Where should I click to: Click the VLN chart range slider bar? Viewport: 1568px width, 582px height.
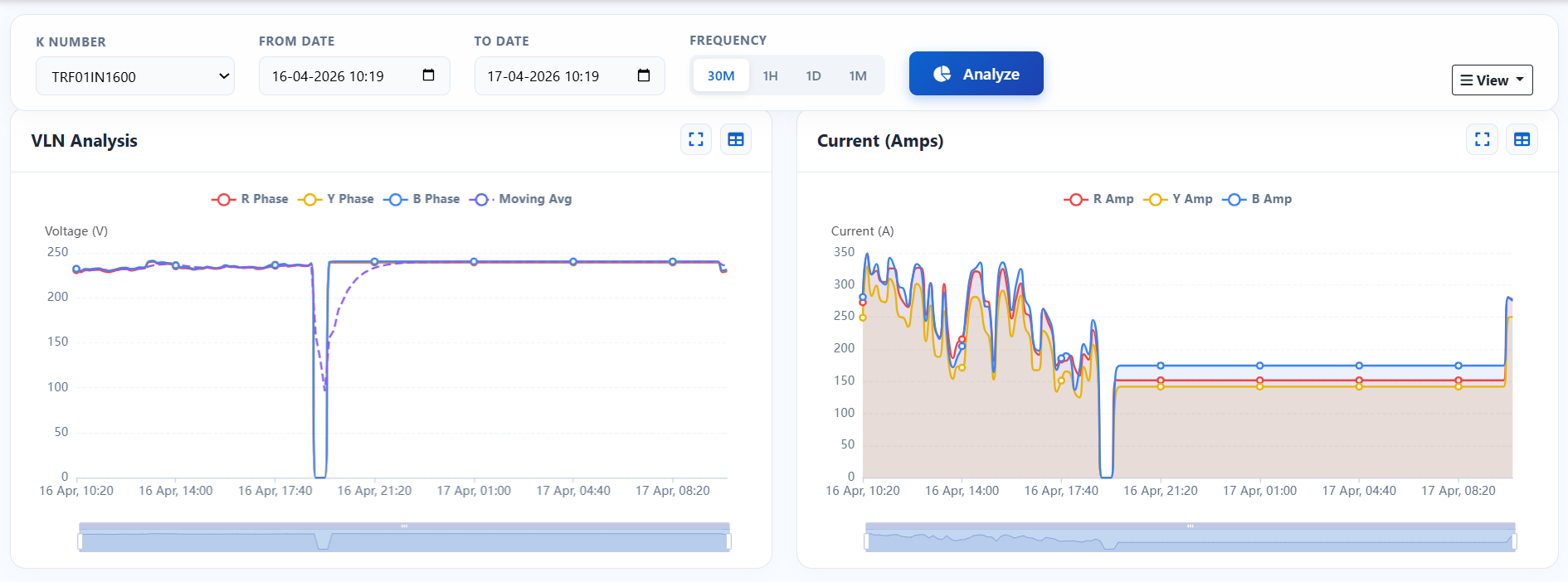404,541
